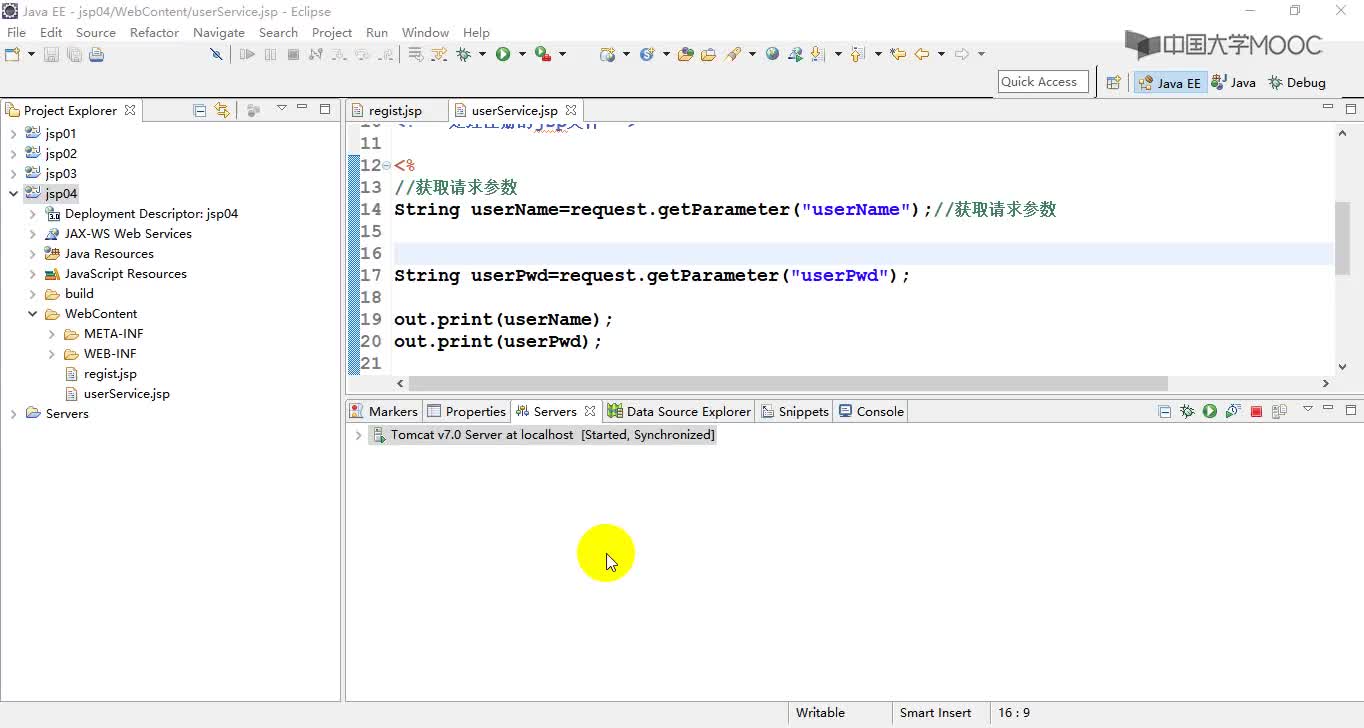The height and width of the screenshot is (728, 1364).
Task: Collapse the WebContent folder
Action: 32,313
